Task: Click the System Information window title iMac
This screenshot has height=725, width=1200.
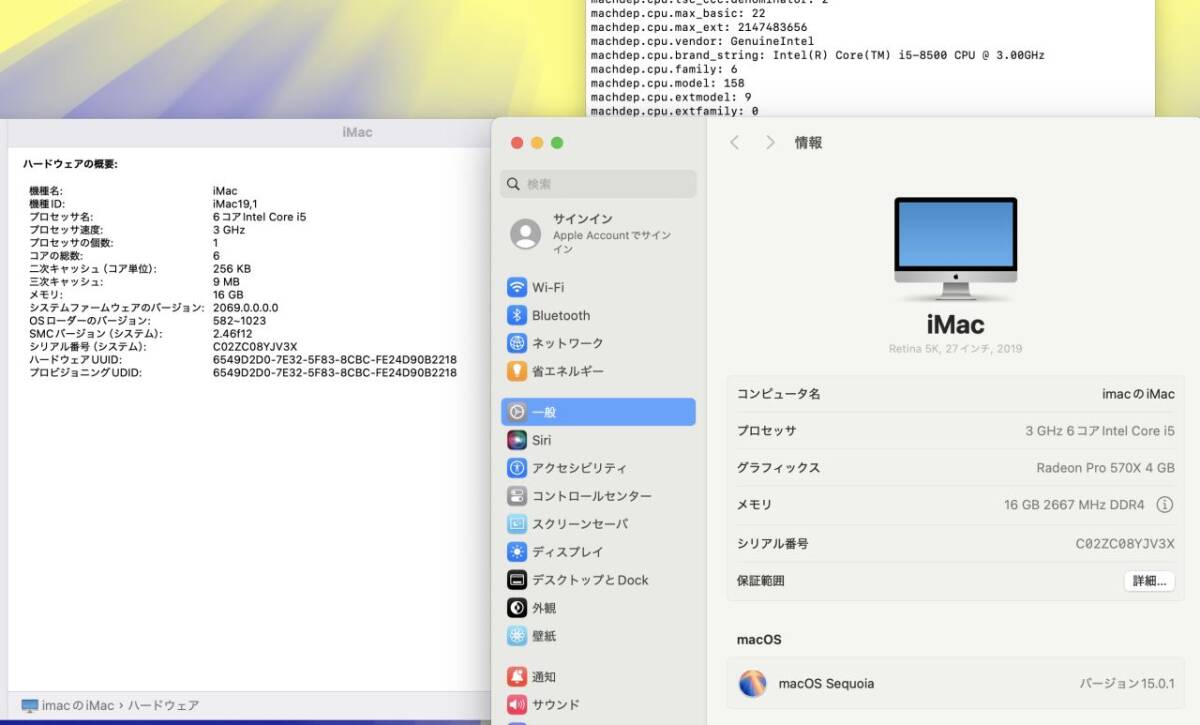Action: point(357,132)
